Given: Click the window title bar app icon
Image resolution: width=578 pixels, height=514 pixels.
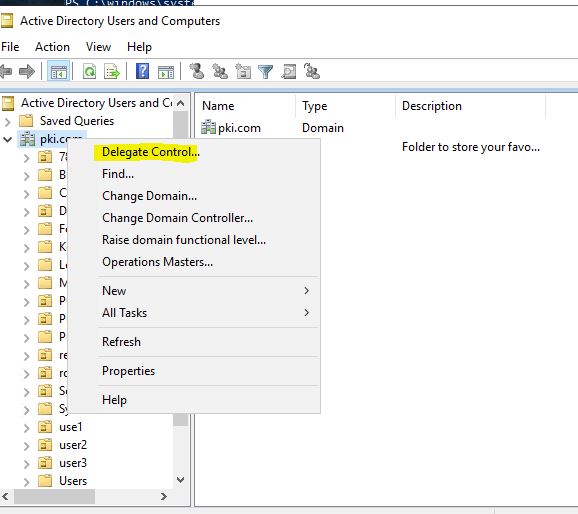Looking at the screenshot, I should 7,21.
